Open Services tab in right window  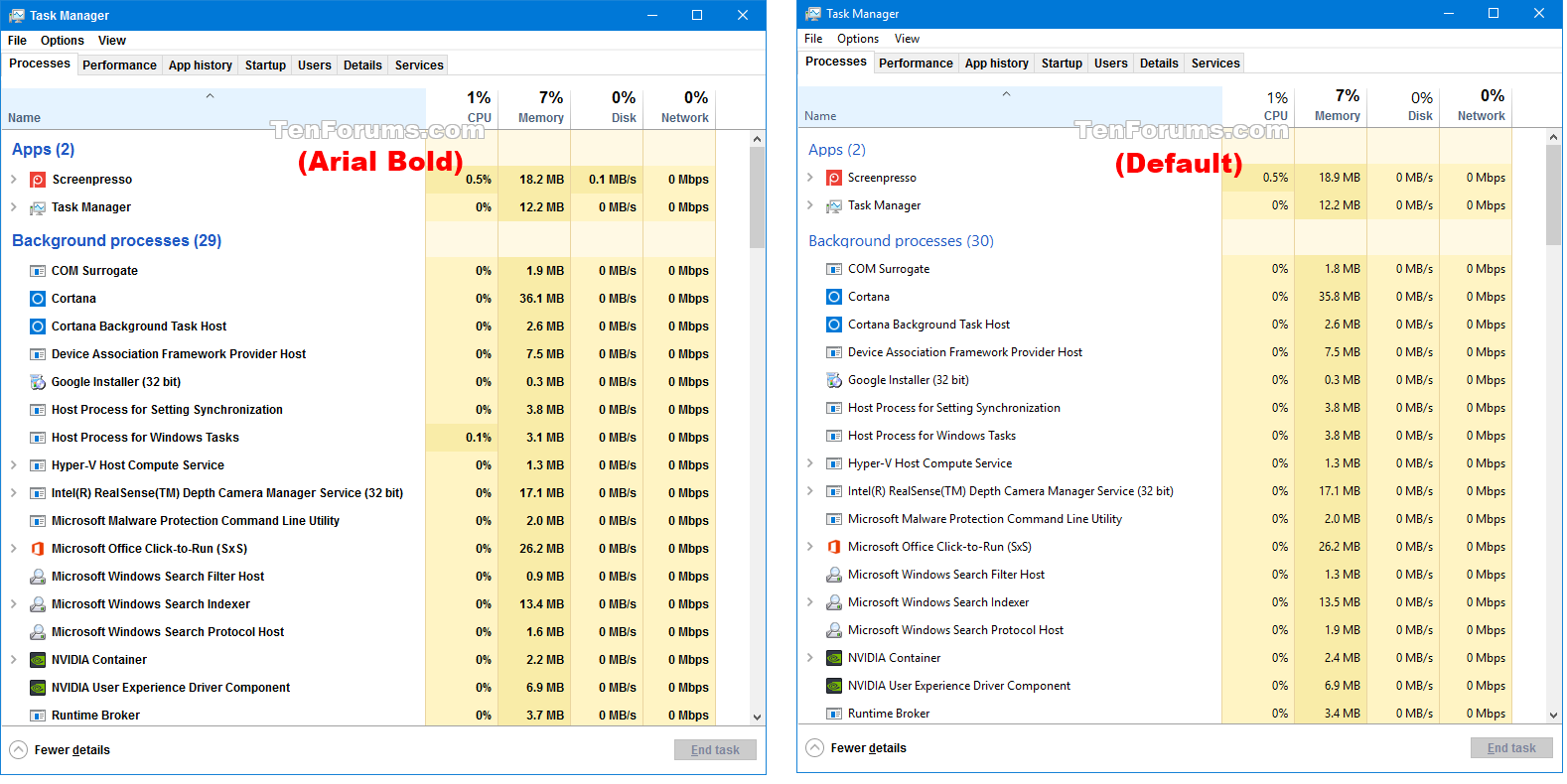point(1215,64)
